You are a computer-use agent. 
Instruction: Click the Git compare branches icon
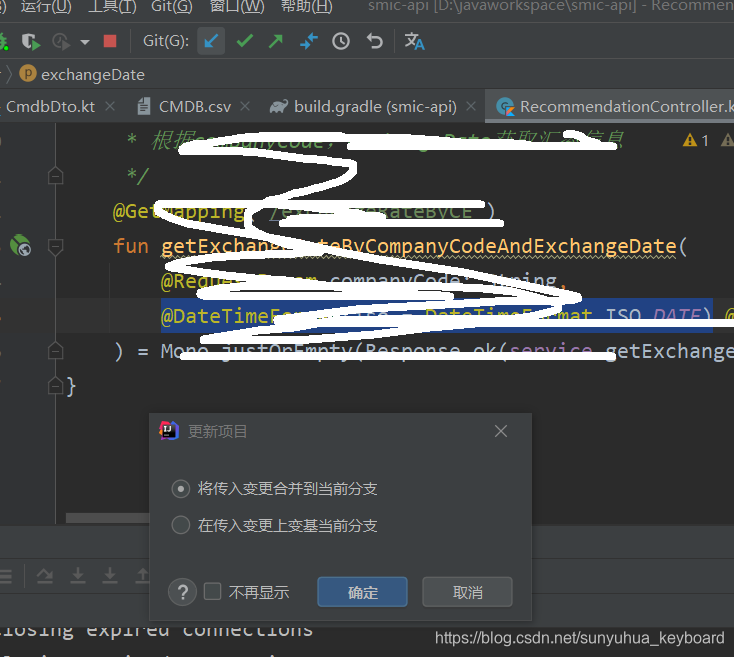[x=308, y=41]
